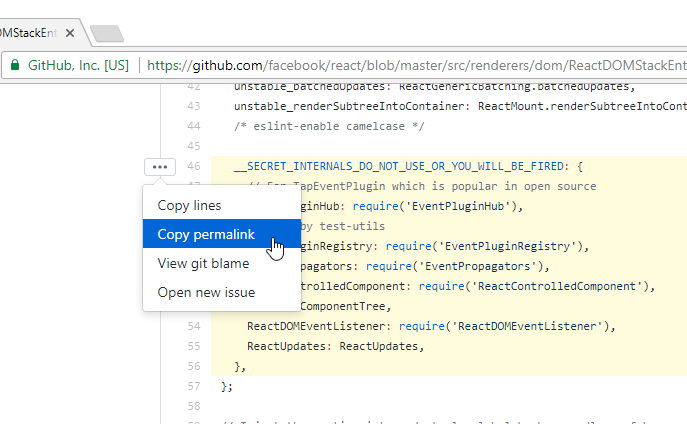Select View git blame option
This screenshot has width=687, height=424.
pyautogui.click(x=222, y=263)
